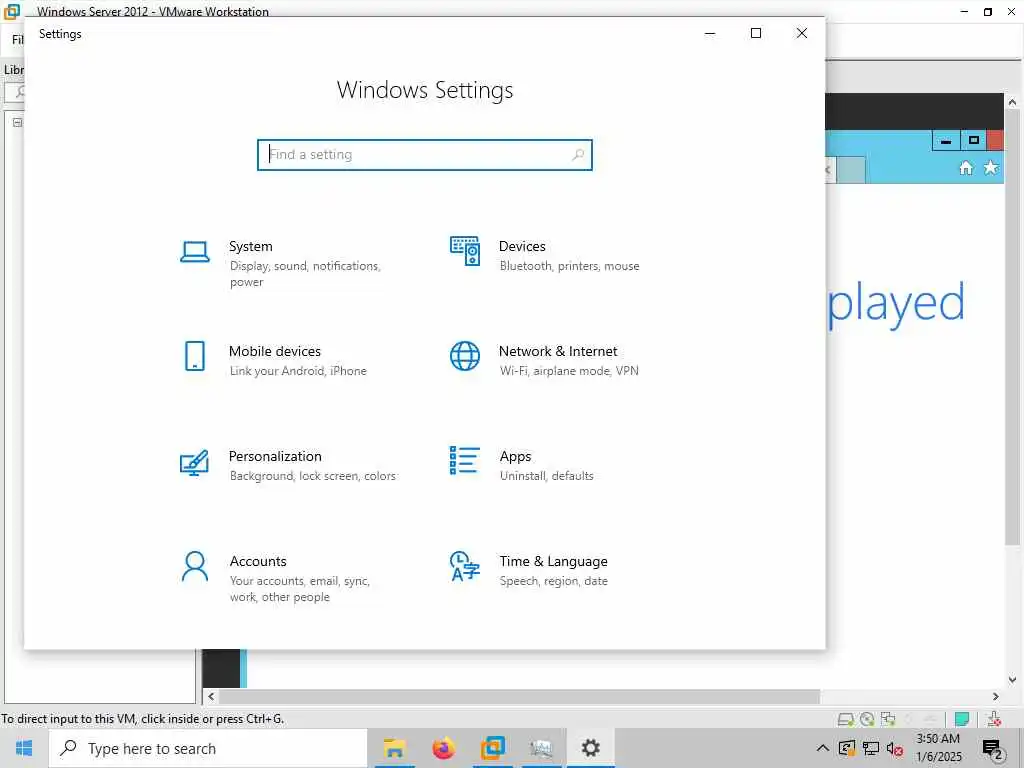Click the horizontal scrollbar in VMware view
1024x768 pixels.
(x=519, y=697)
